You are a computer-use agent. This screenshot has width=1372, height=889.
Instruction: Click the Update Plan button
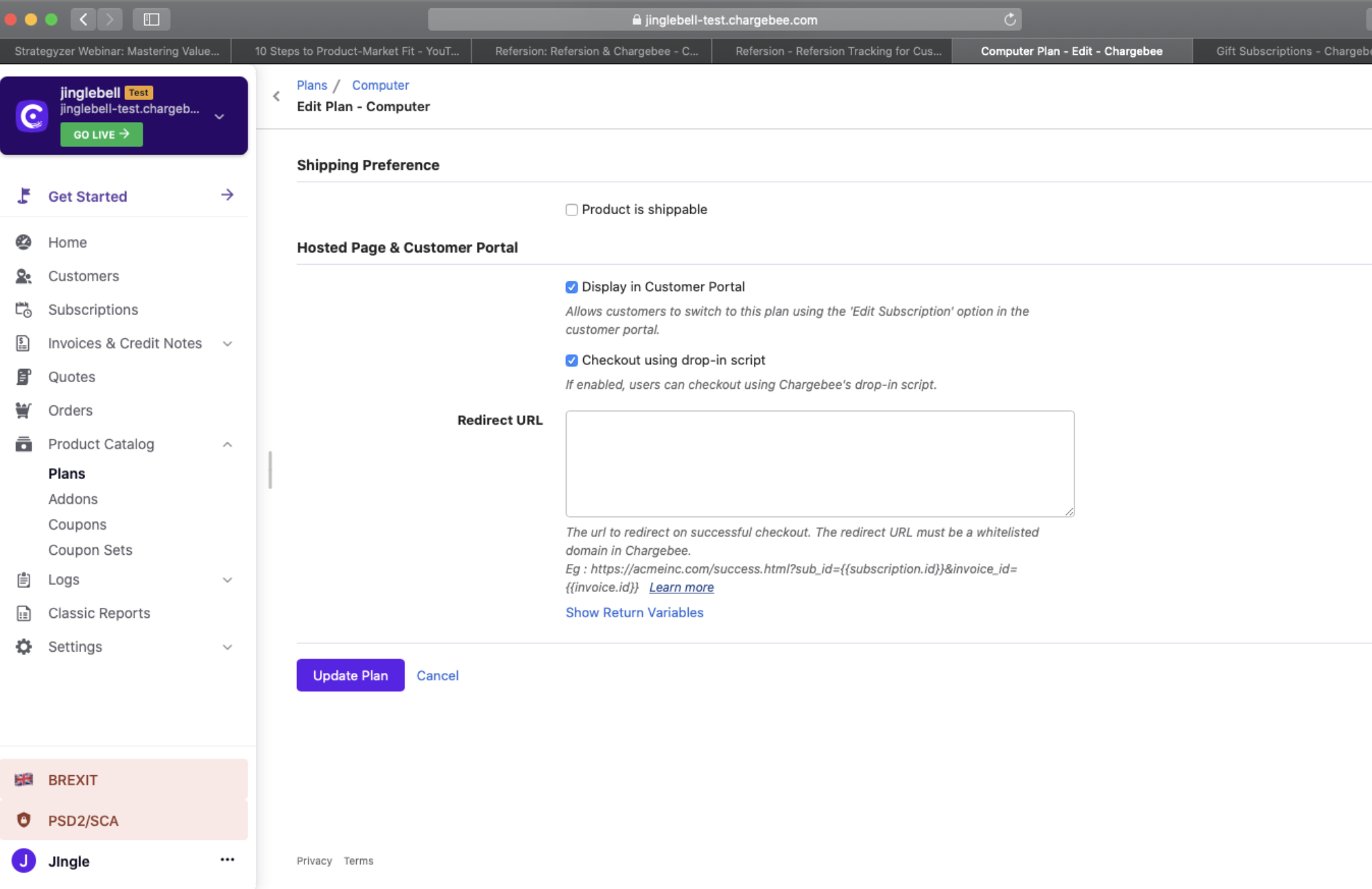click(350, 676)
